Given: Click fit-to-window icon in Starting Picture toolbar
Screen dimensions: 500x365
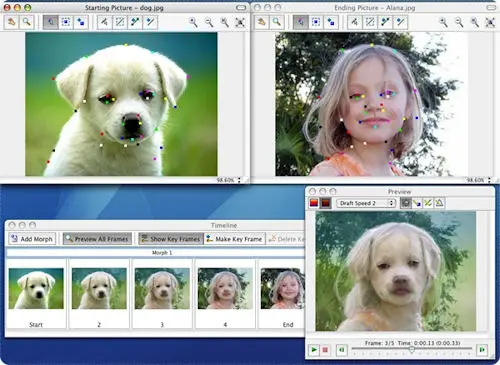Looking at the screenshot, I should click(x=240, y=22).
